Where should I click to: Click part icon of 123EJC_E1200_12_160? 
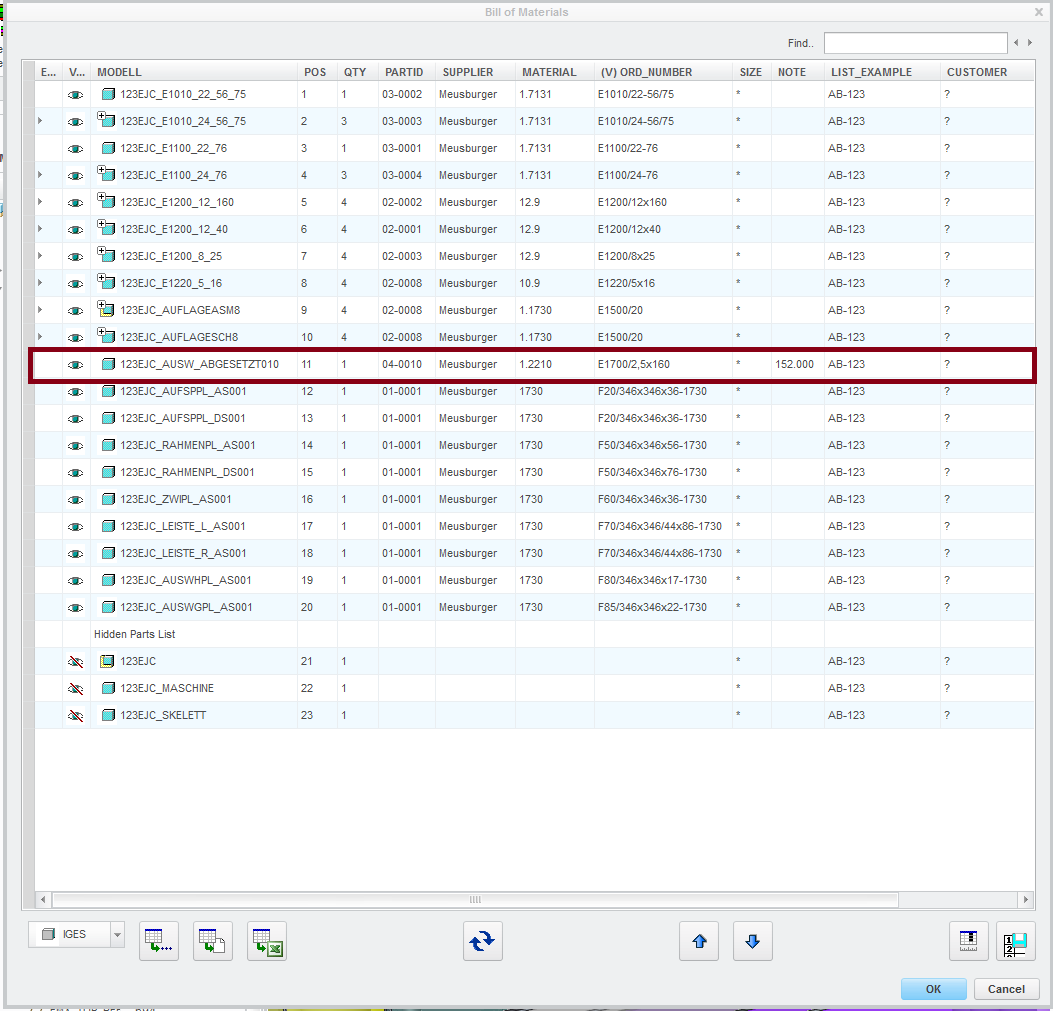click(x=106, y=201)
